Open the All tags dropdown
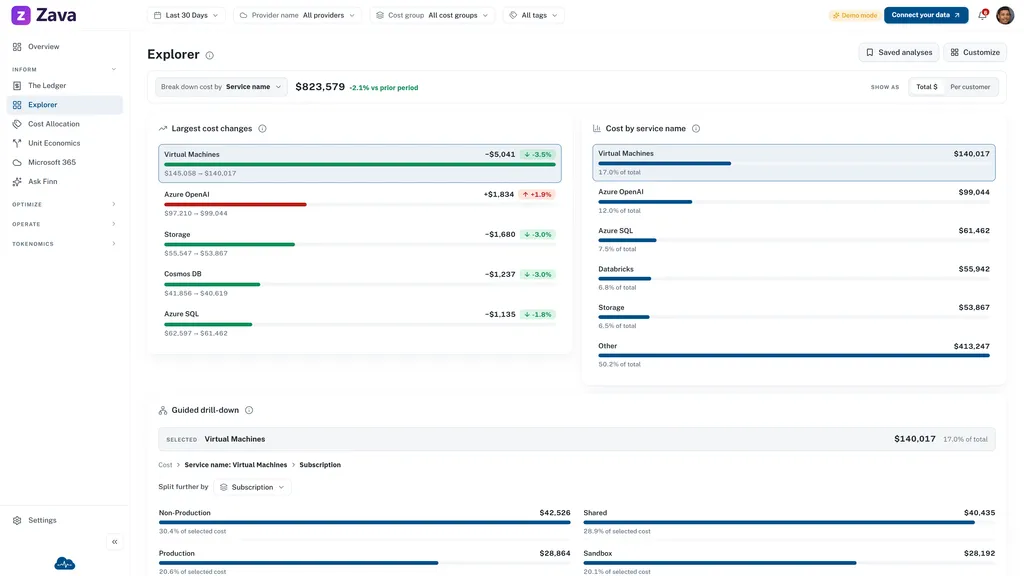 [x=534, y=15]
